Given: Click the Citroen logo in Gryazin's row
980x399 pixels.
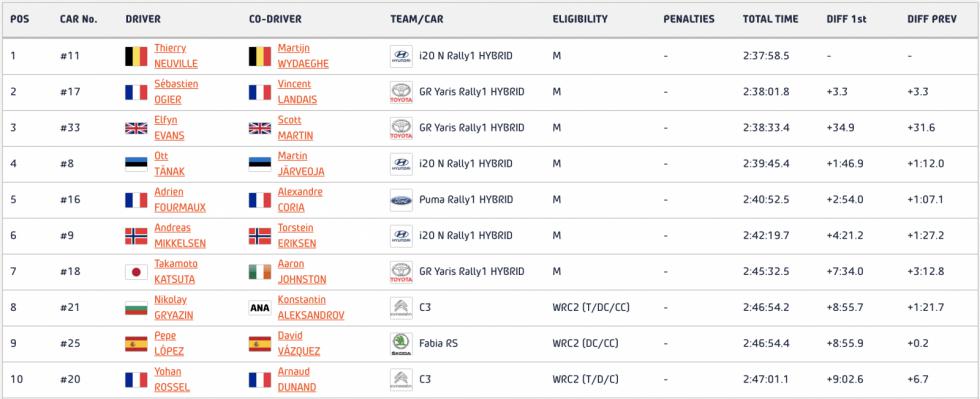Looking at the screenshot, I should point(401,308).
